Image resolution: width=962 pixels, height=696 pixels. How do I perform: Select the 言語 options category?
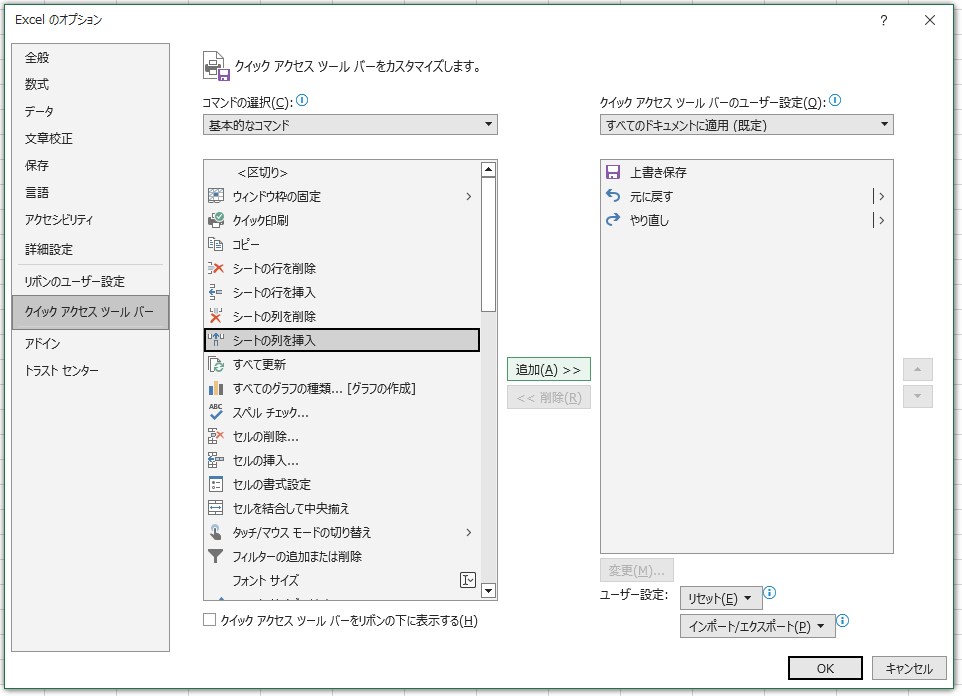click(90, 193)
